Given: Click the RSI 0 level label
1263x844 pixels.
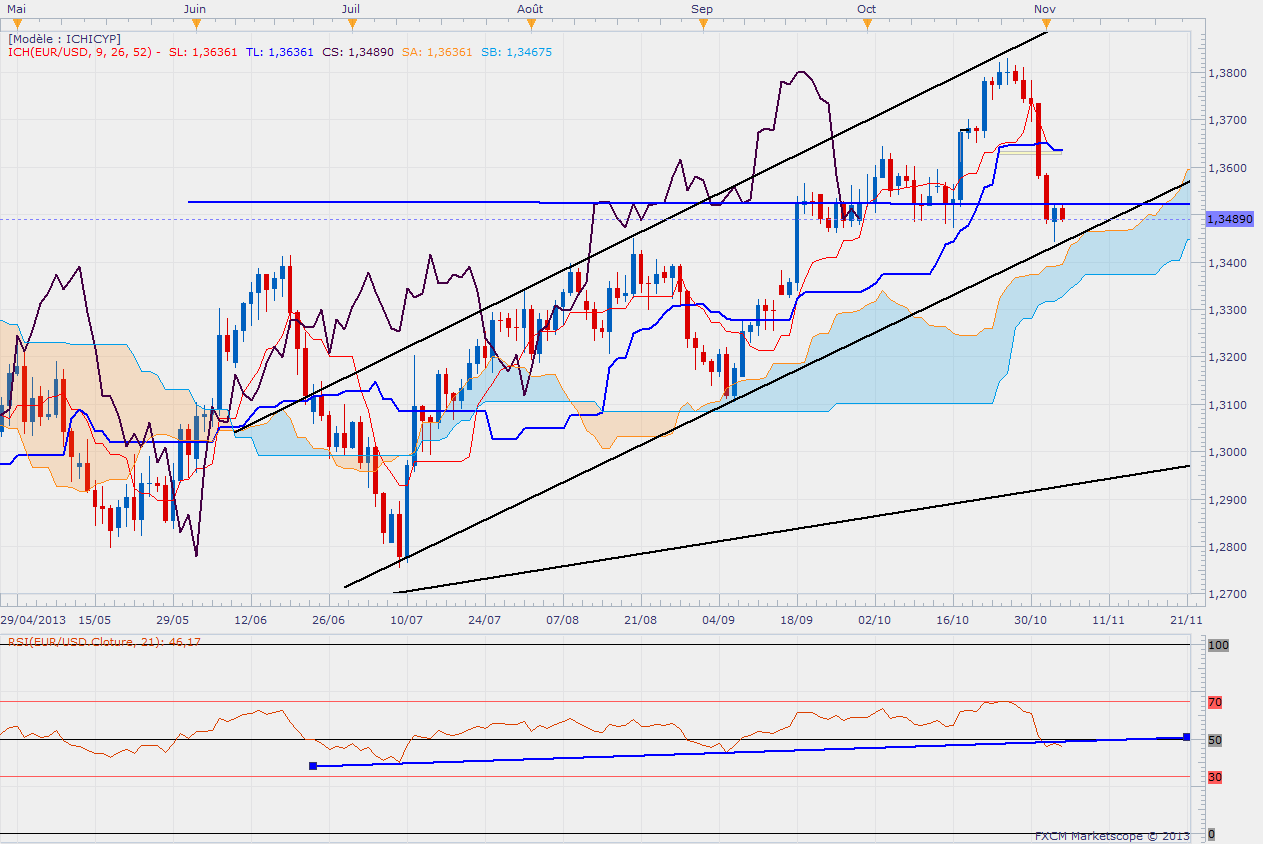Looking at the screenshot, I should click(1212, 833).
